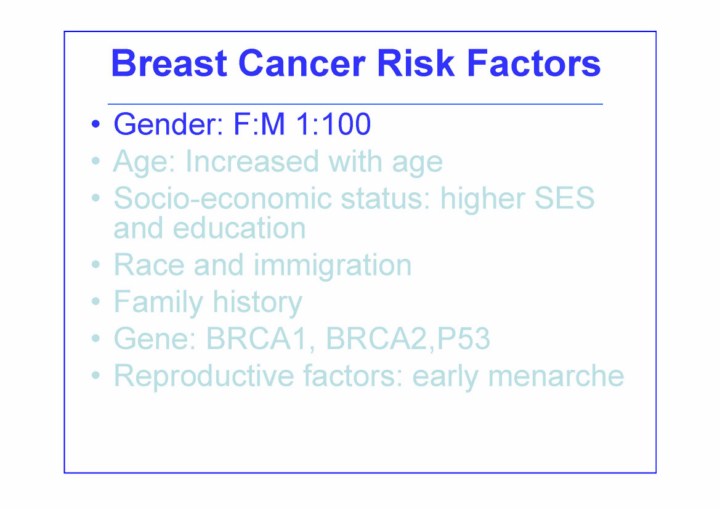Screen dimensions: 720x509
Task: Click the Age: Increased with age line
Action: click(277, 162)
